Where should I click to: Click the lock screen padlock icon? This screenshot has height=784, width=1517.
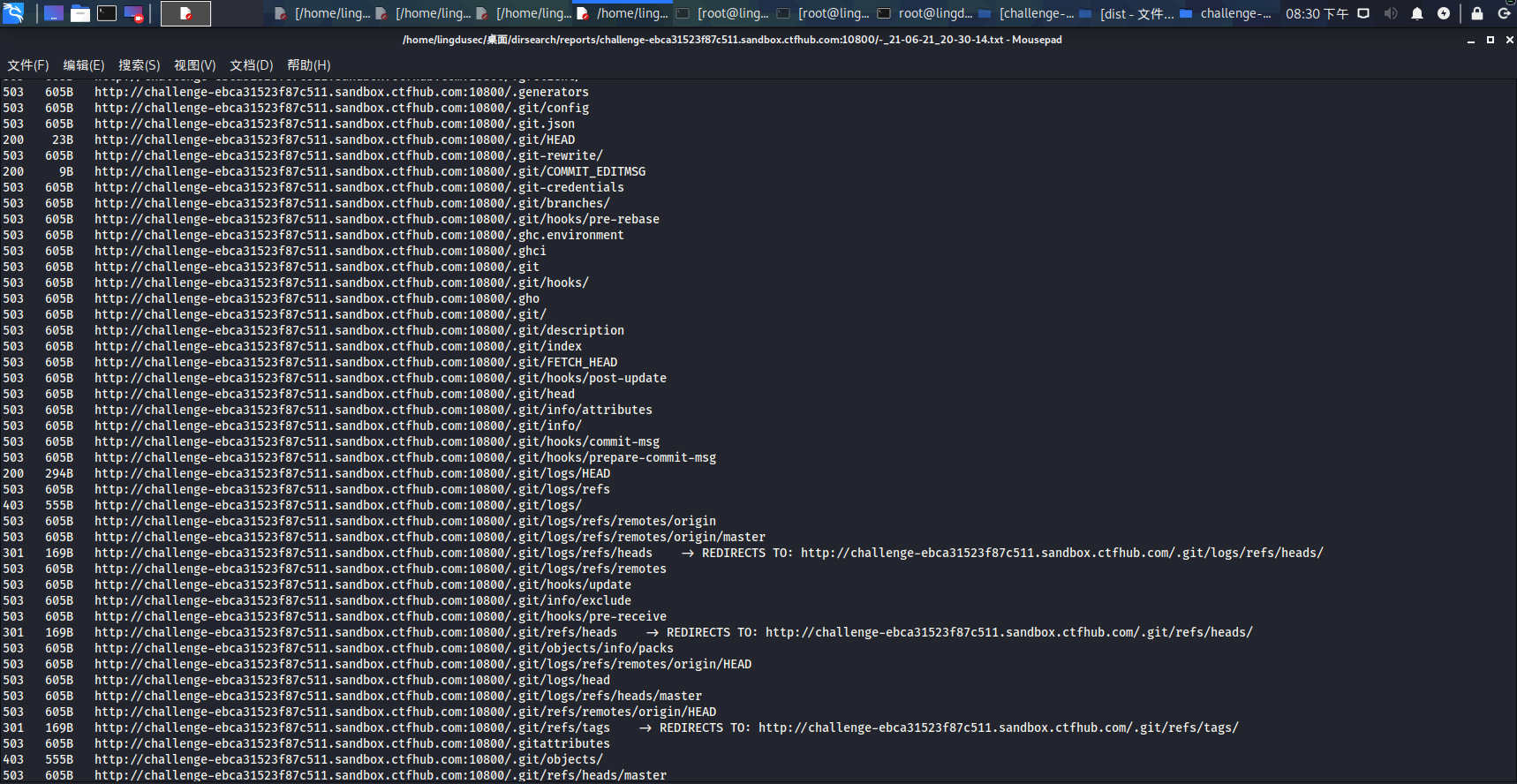(x=1477, y=13)
